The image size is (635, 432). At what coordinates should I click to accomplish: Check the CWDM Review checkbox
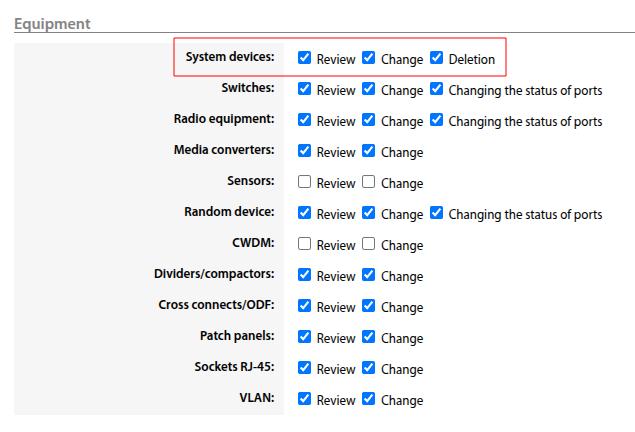pyautogui.click(x=304, y=244)
